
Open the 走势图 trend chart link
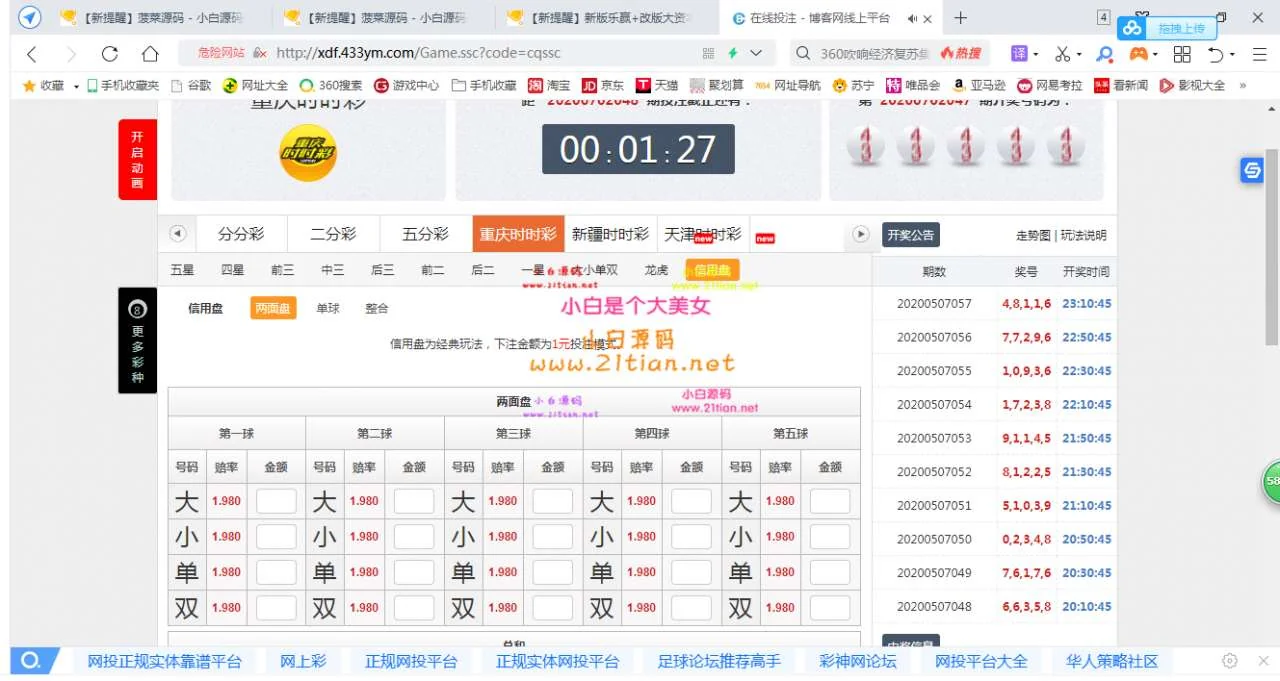[1033, 236]
